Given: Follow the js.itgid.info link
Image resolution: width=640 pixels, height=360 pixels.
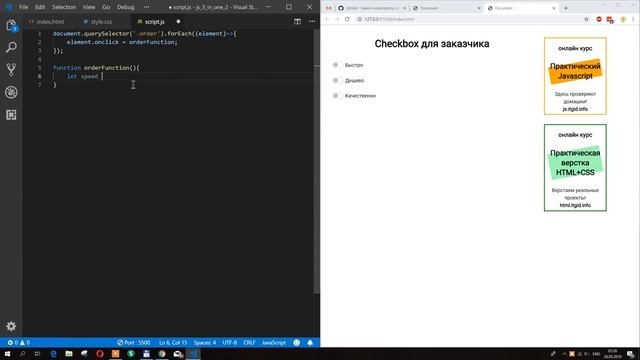Looking at the screenshot, I should pos(575,109).
